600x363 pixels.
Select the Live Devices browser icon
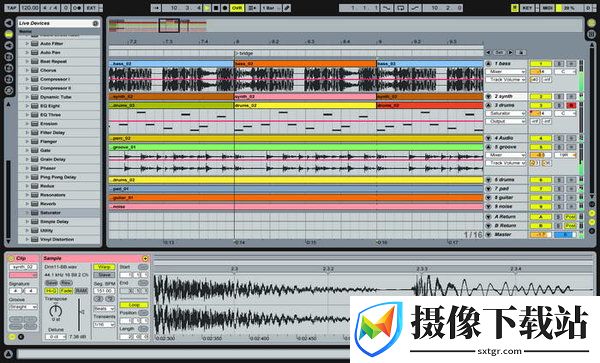pos(9,34)
